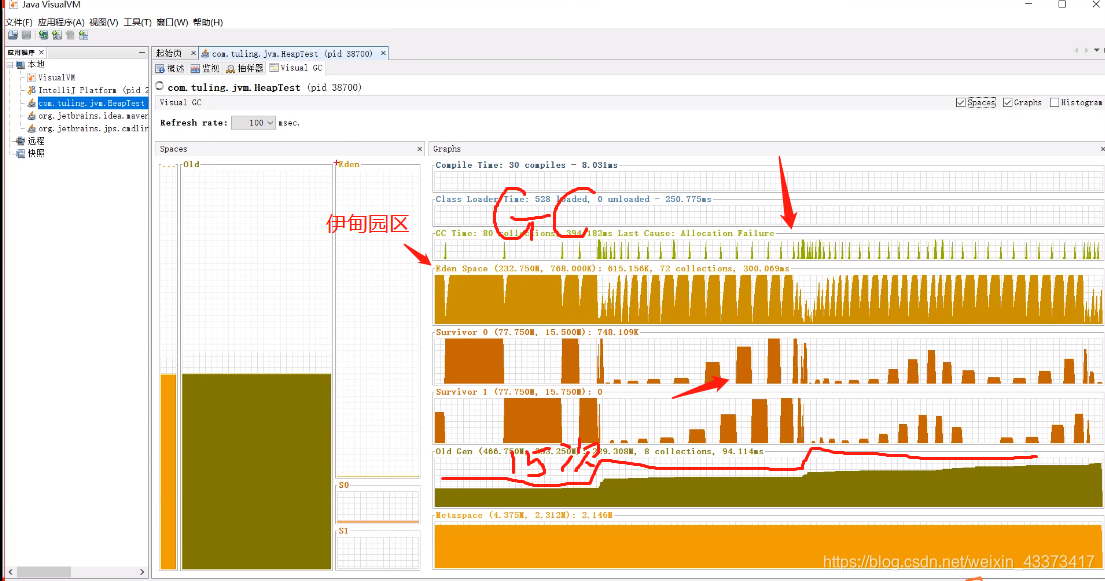
Task: Click the 远程 remote hosts icon
Action: pos(21,141)
